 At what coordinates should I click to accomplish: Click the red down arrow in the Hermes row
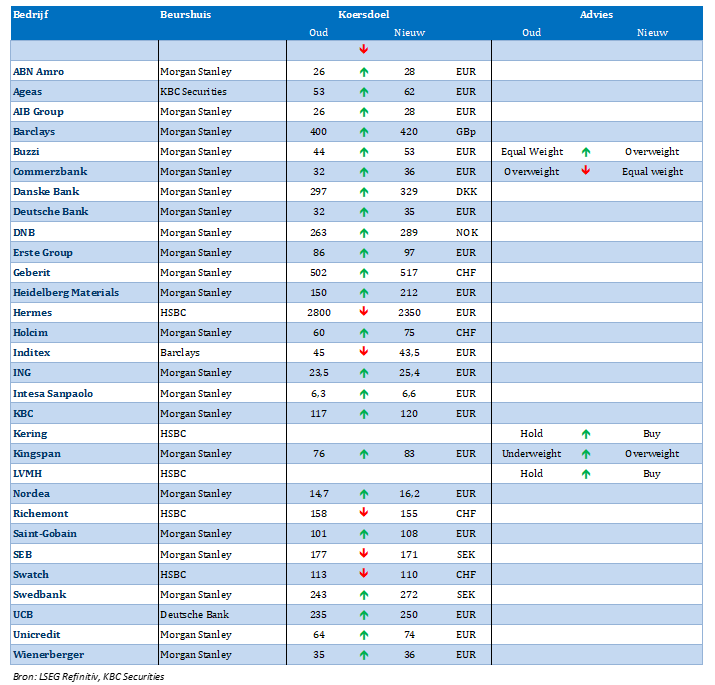click(x=363, y=312)
